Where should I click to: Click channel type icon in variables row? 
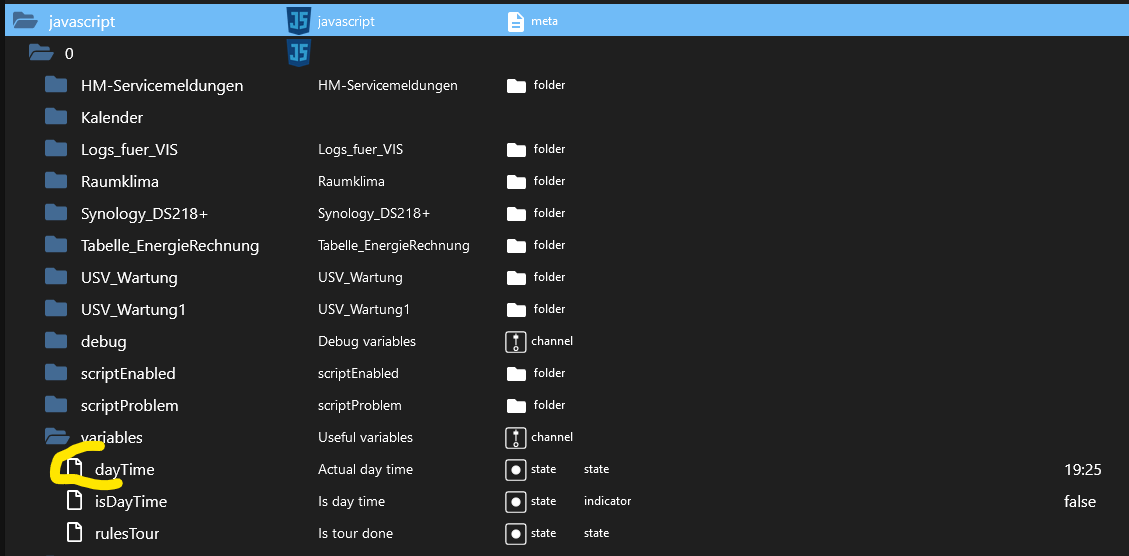[516, 438]
